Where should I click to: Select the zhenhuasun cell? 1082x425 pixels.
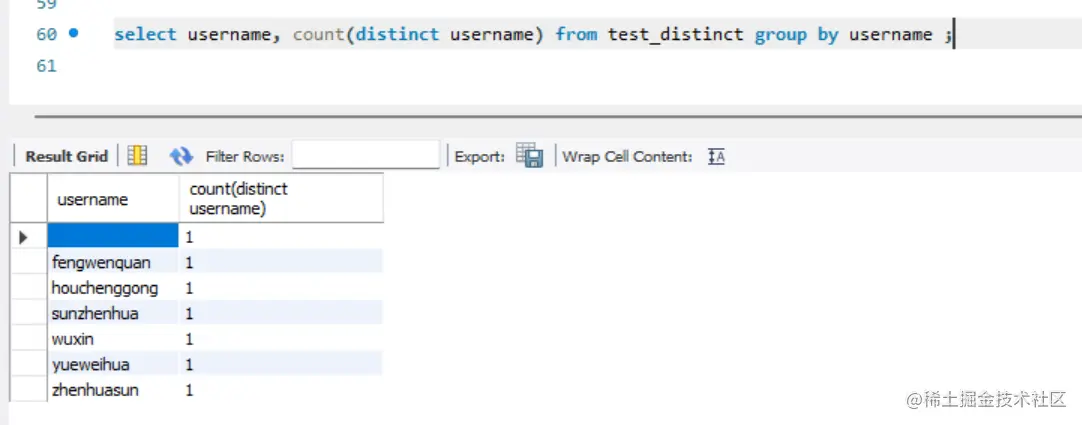(113, 390)
